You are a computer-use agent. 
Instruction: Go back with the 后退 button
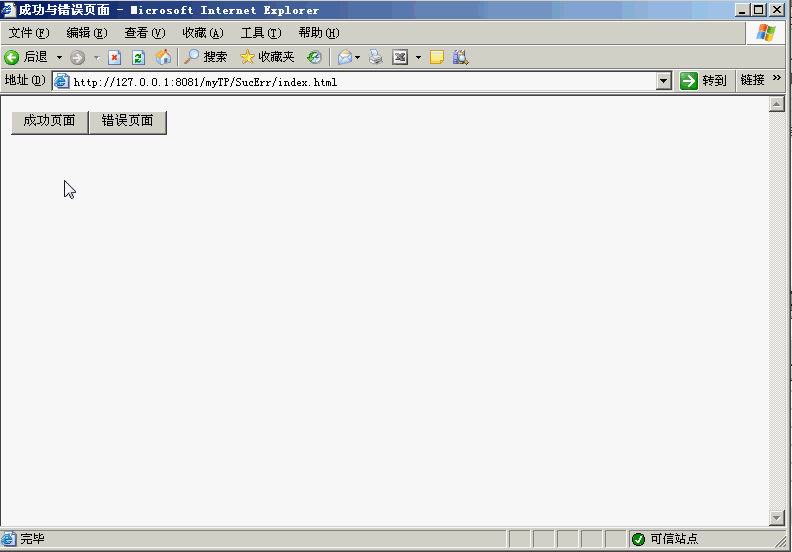(26, 57)
